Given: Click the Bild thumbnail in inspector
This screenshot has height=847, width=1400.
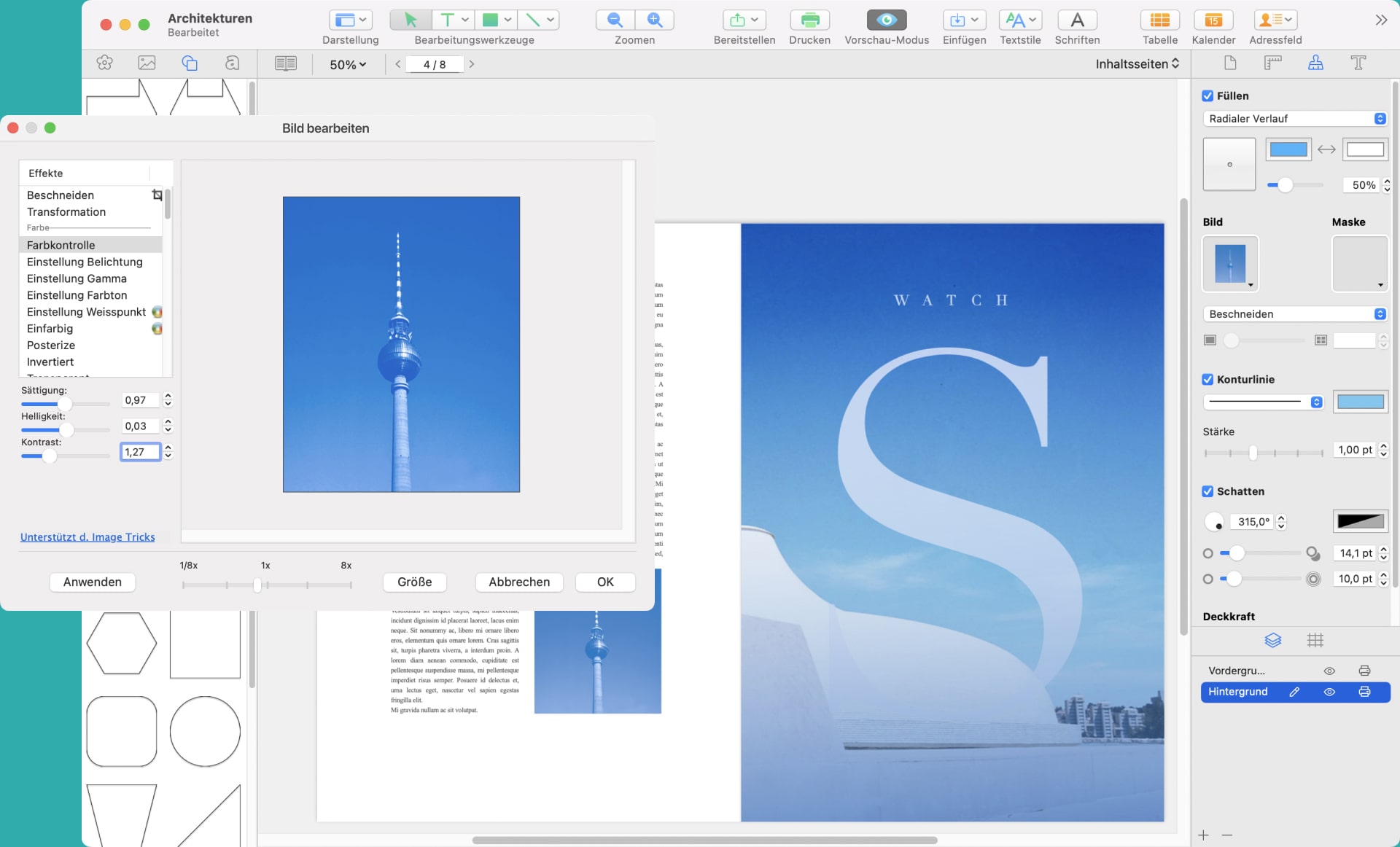Looking at the screenshot, I should point(1230,263).
